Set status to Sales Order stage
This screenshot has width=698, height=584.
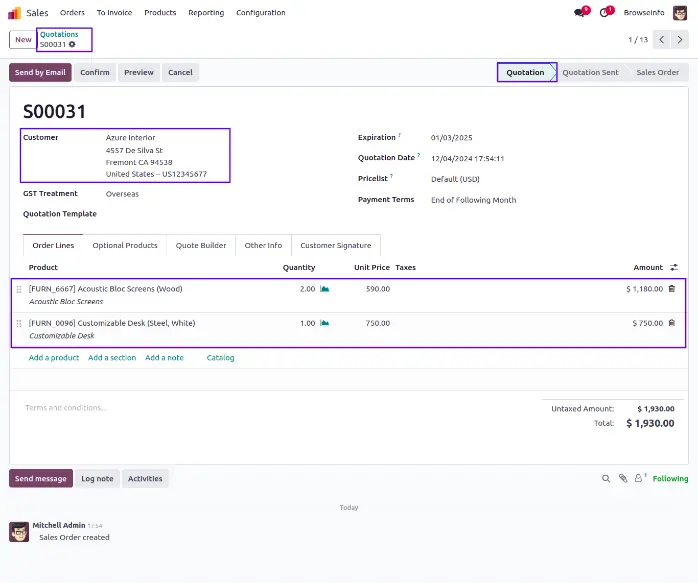[657, 73]
